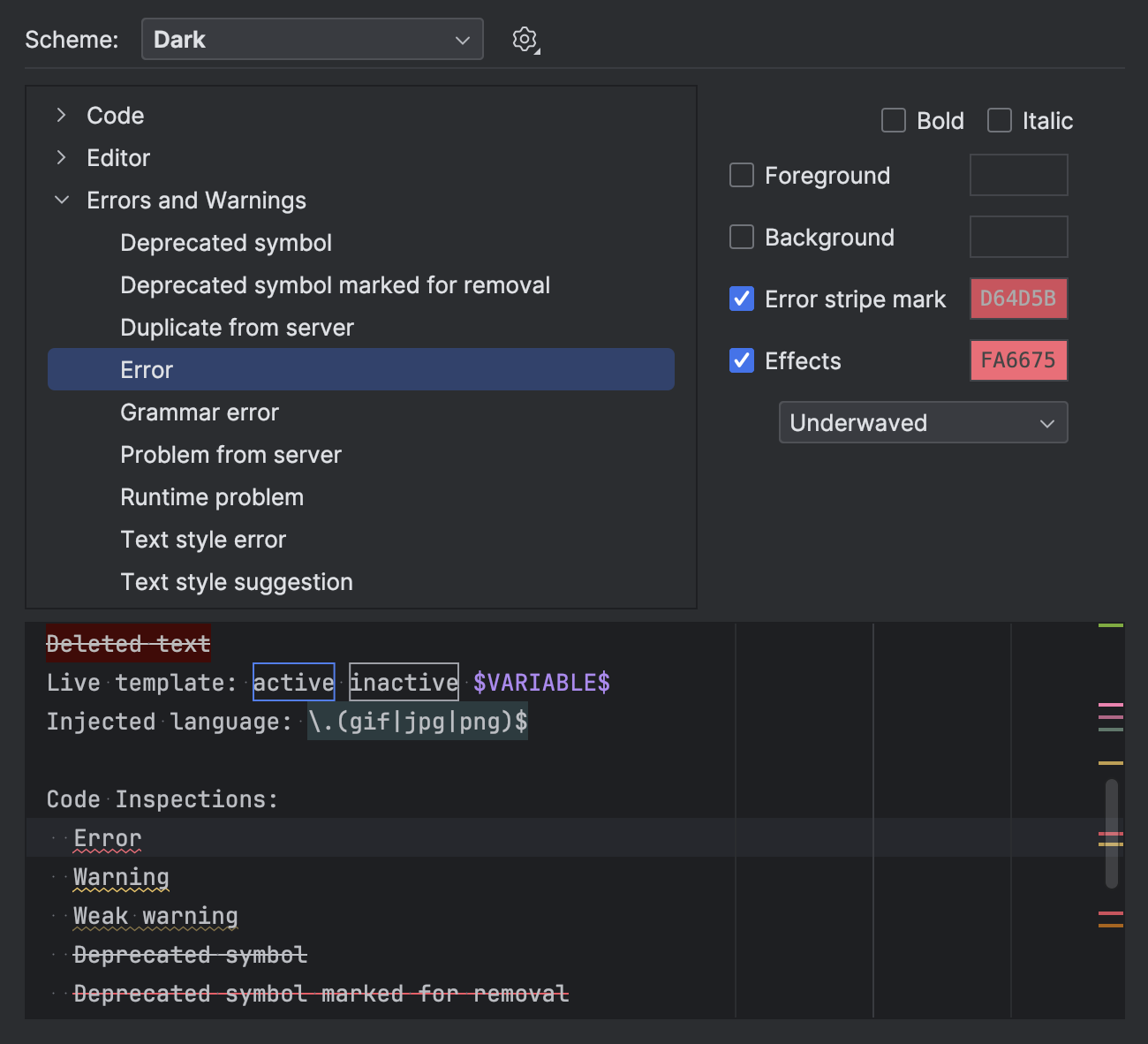
Task: Click the D64D5B error stripe color swatch
Action: click(x=1018, y=299)
